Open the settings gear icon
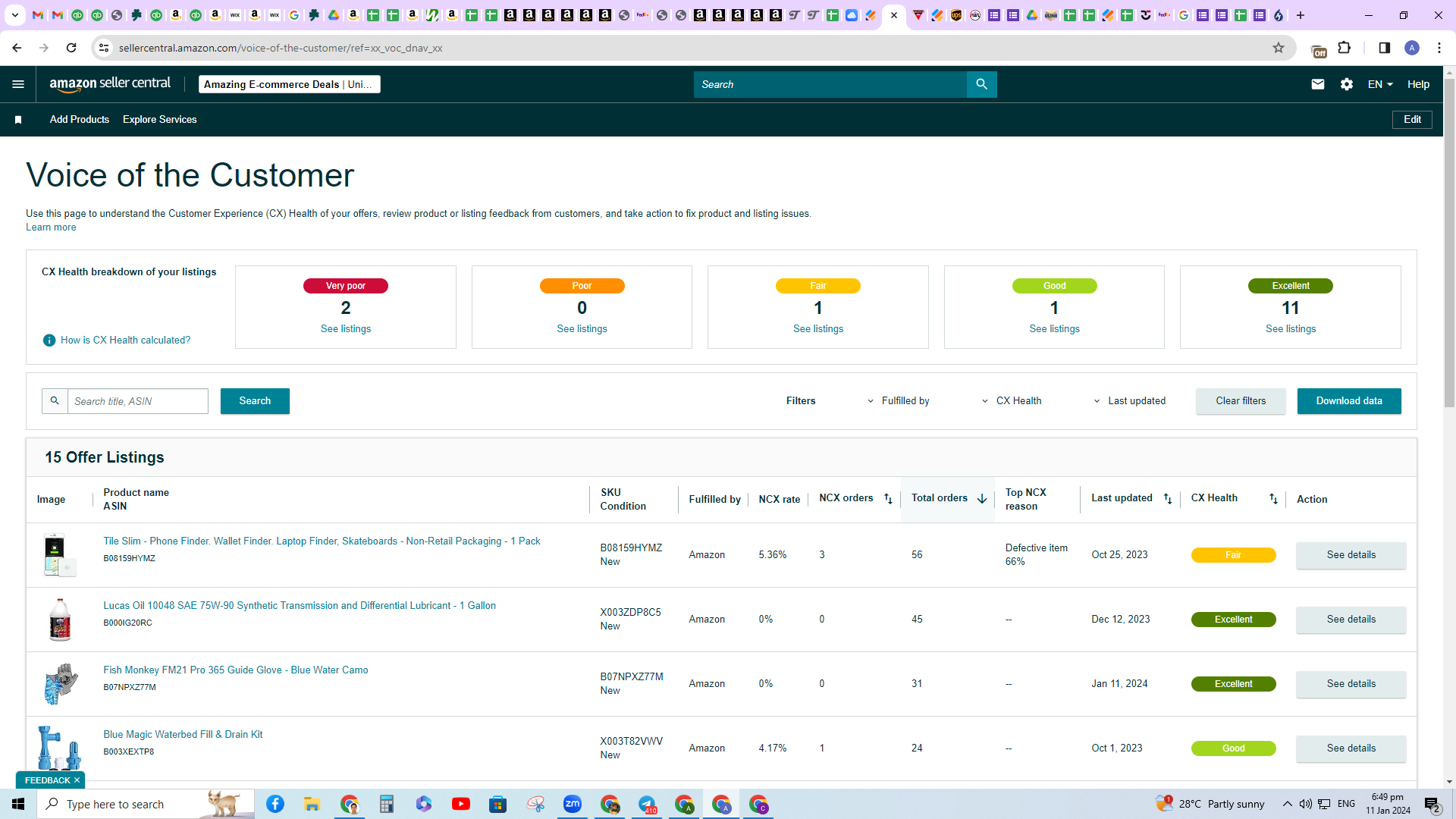Image resolution: width=1456 pixels, height=819 pixels. (x=1347, y=84)
